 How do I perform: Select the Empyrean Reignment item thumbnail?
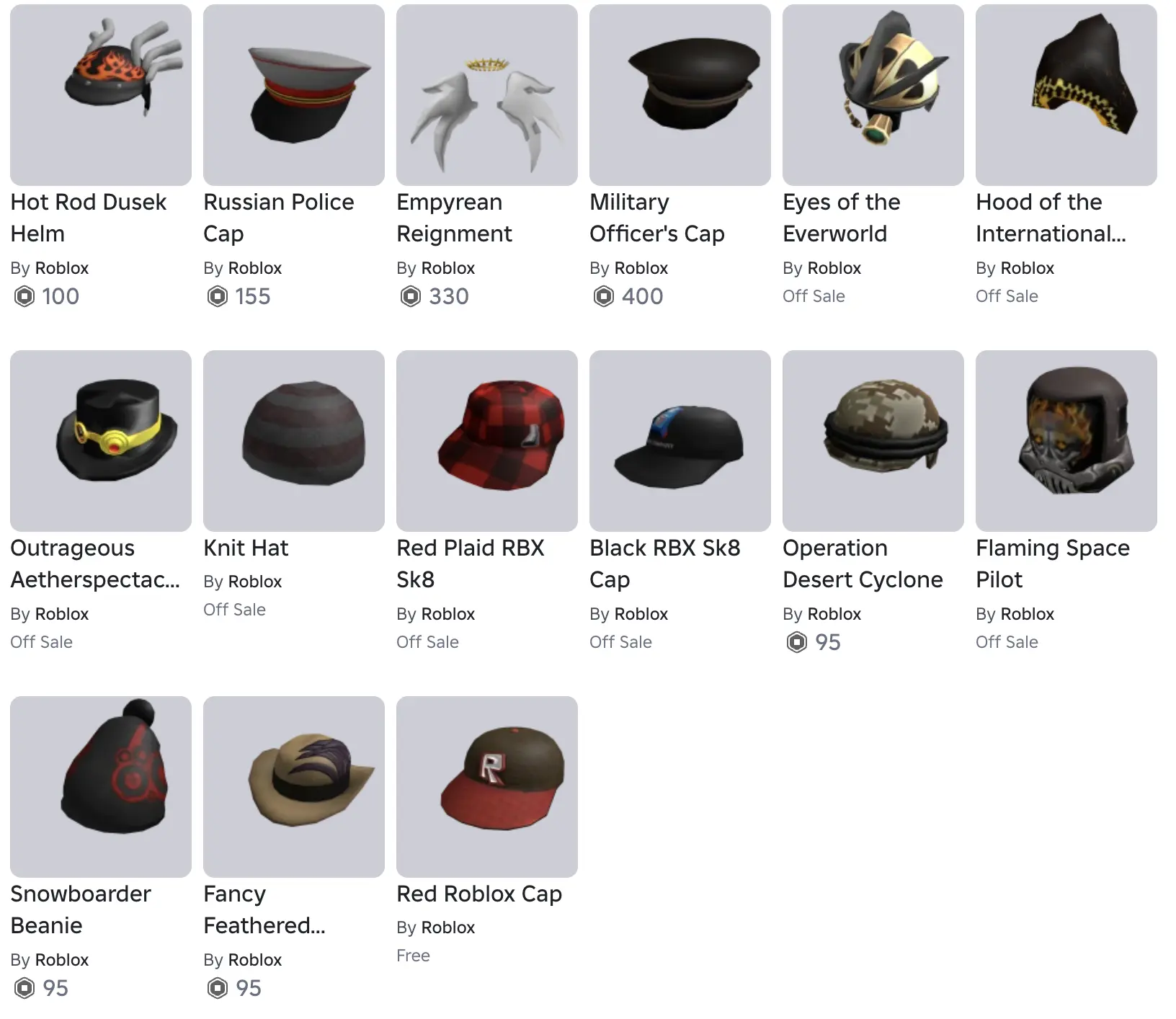pos(487,95)
